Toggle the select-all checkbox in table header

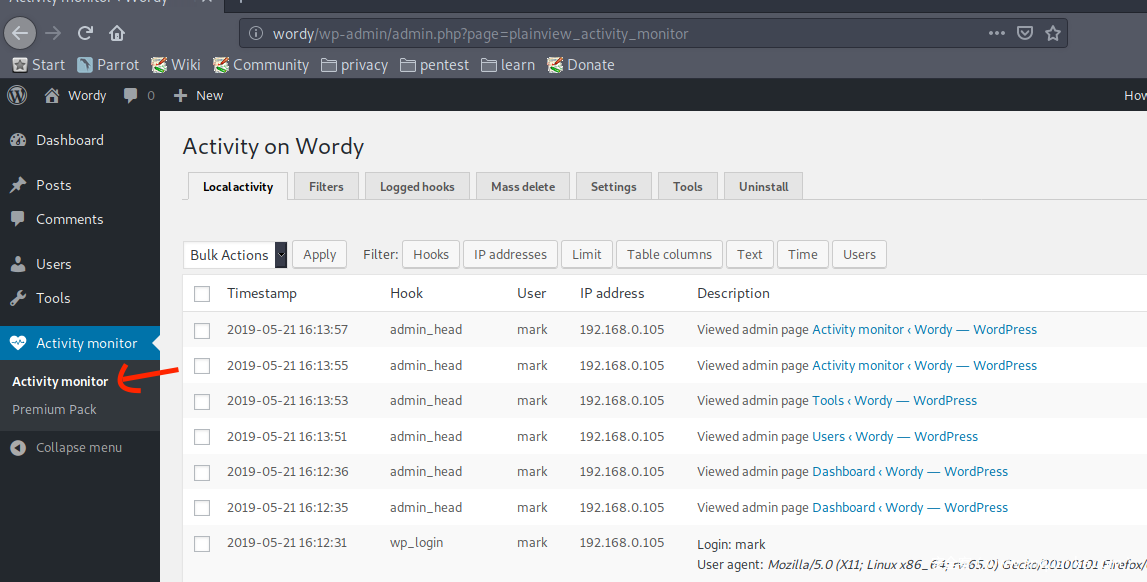click(202, 294)
